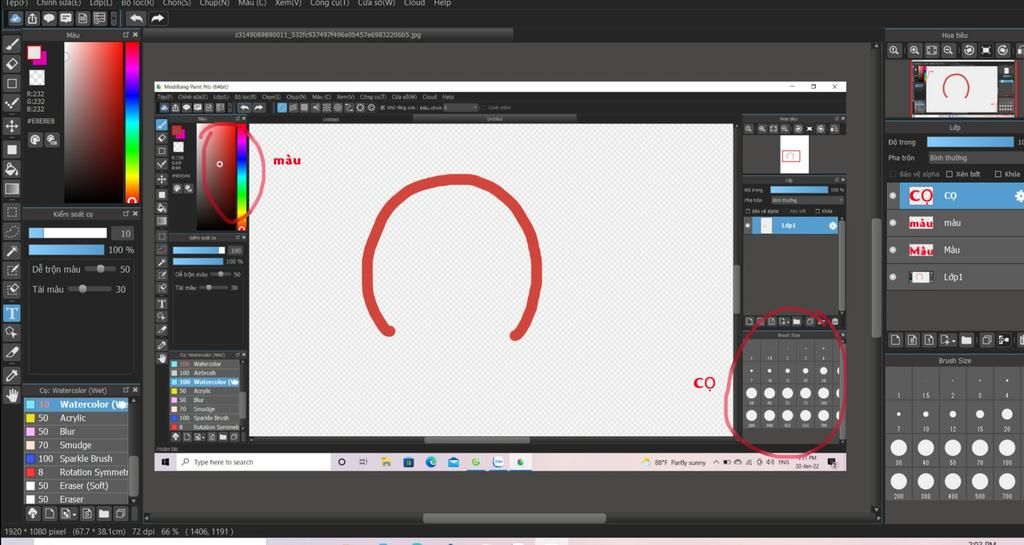The height and width of the screenshot is (545, 1024).
Task: Select the Hand tool in the main left toolbar
Action: [12, 395]
